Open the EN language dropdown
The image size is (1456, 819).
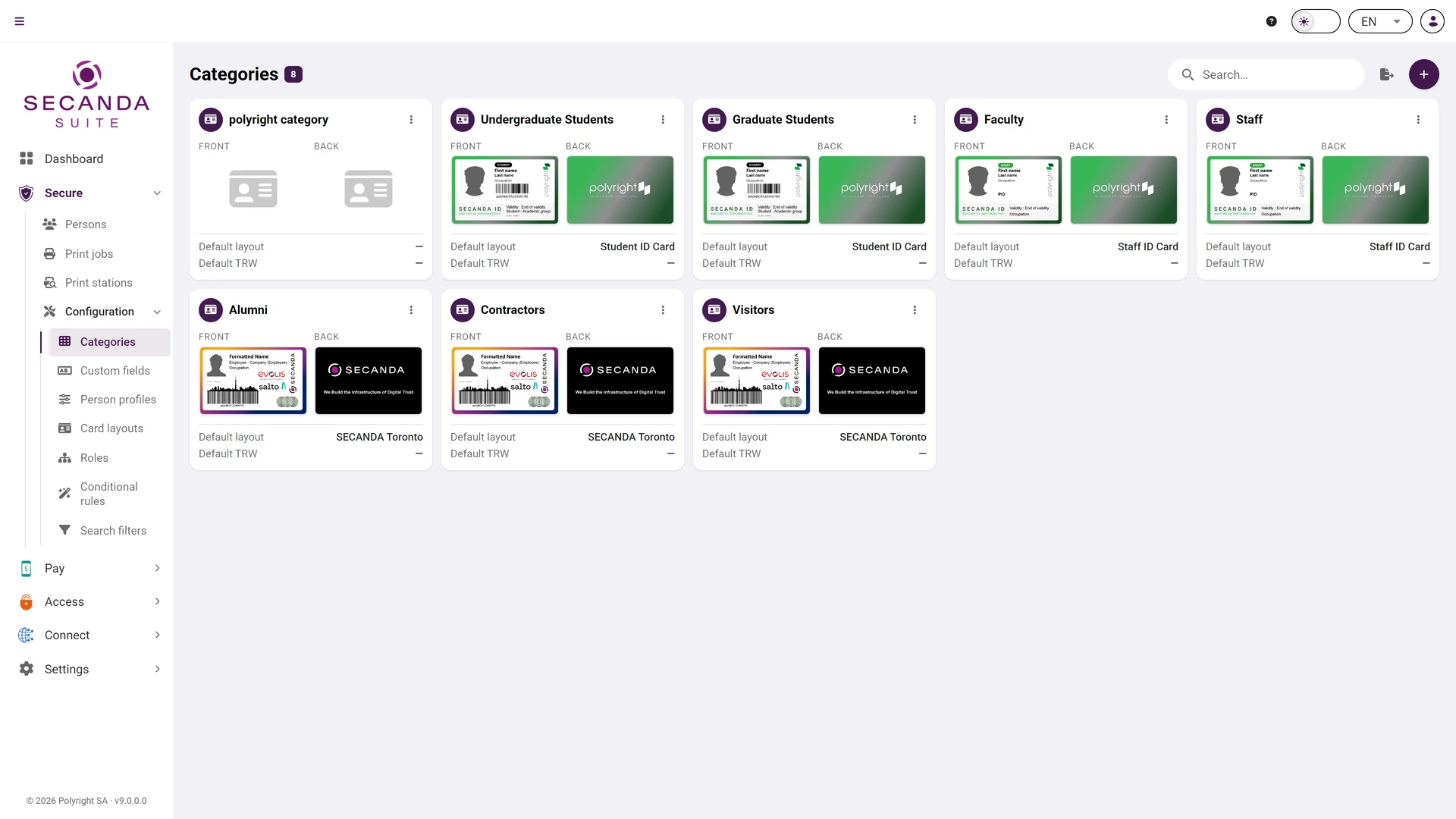click(x=1380, y=21)
